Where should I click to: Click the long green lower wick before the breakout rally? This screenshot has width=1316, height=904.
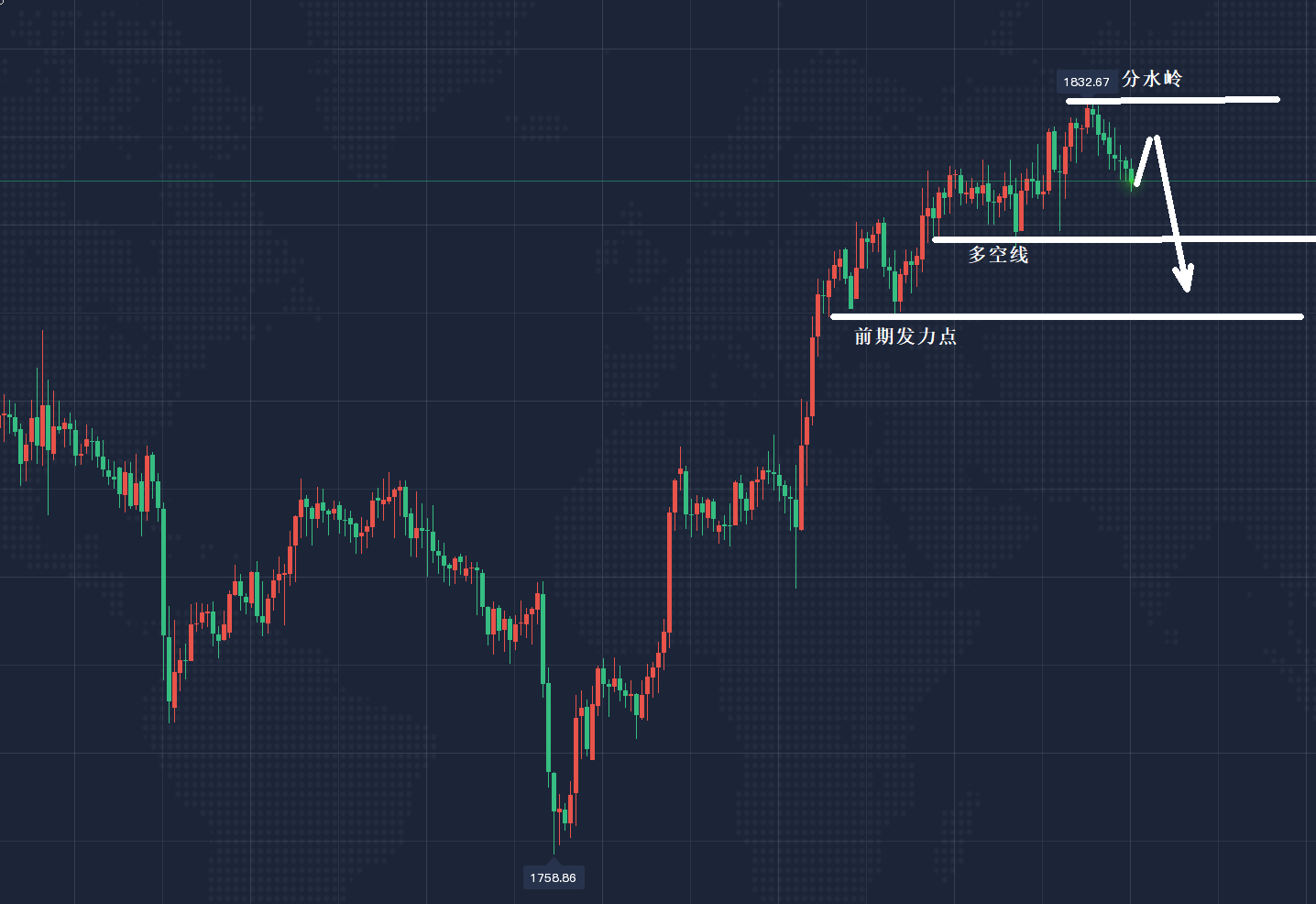795,559
